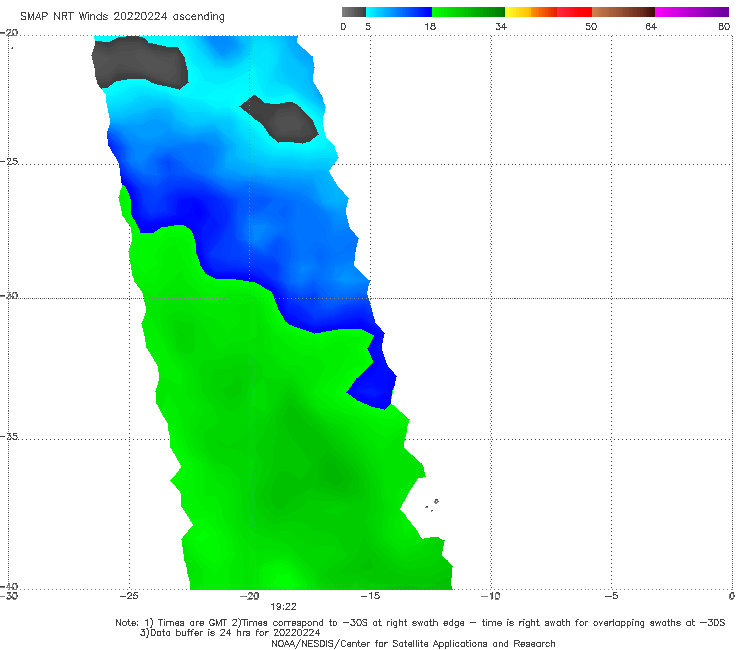Click the title 'SMAP NRT Winds 20220224 ascending'

coord(122,17)
